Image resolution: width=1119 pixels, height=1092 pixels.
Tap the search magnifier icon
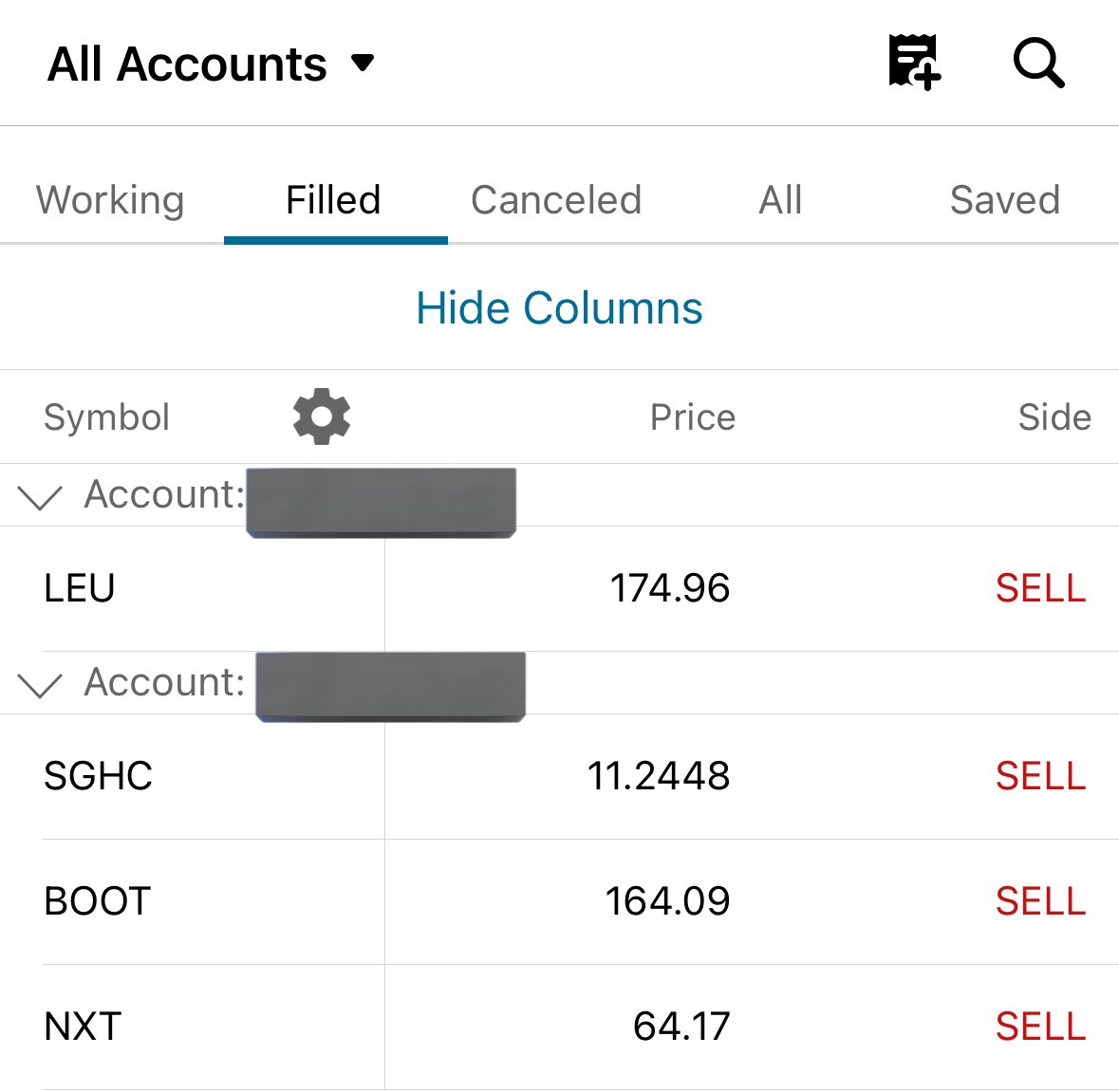click(1038, 63)
